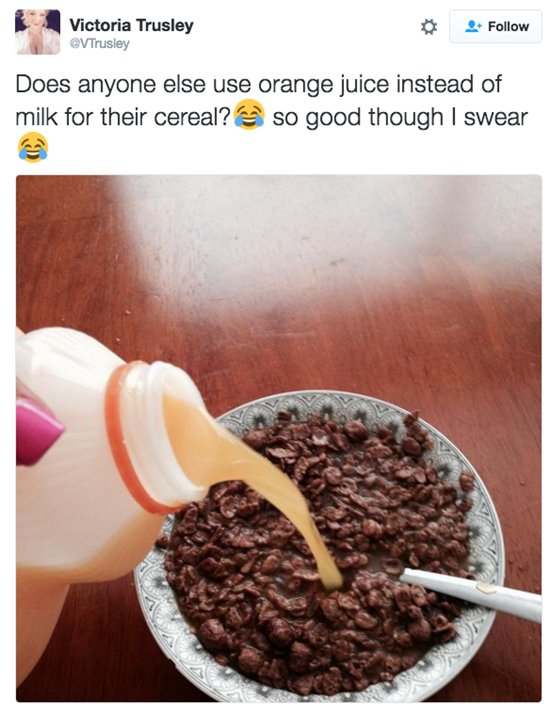Click the pink fingernail in the photo
Screen dimensions: 550x706
(37, 430)
